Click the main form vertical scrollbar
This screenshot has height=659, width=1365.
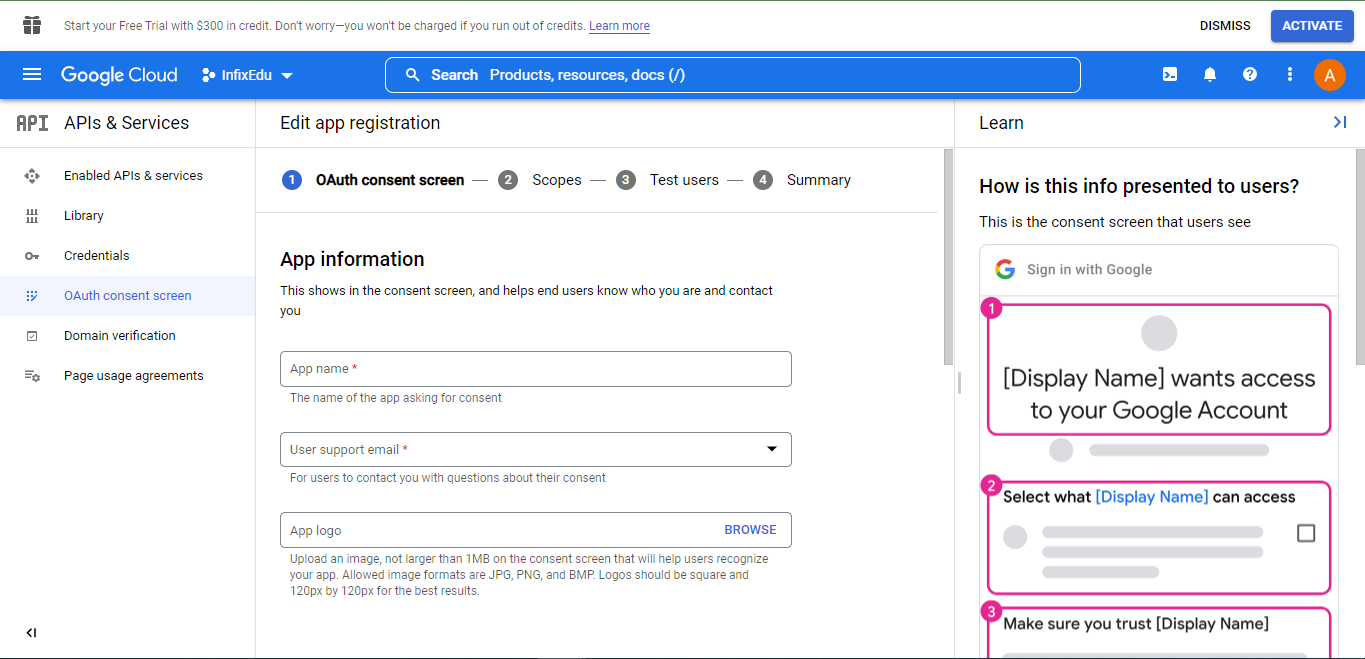pos(949,257)
